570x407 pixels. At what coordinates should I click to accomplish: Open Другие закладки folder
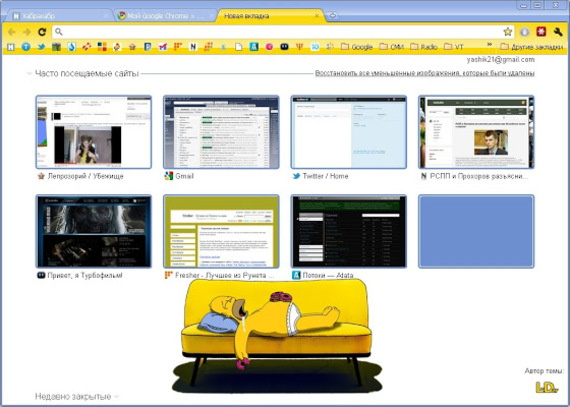tap(531, 47)
